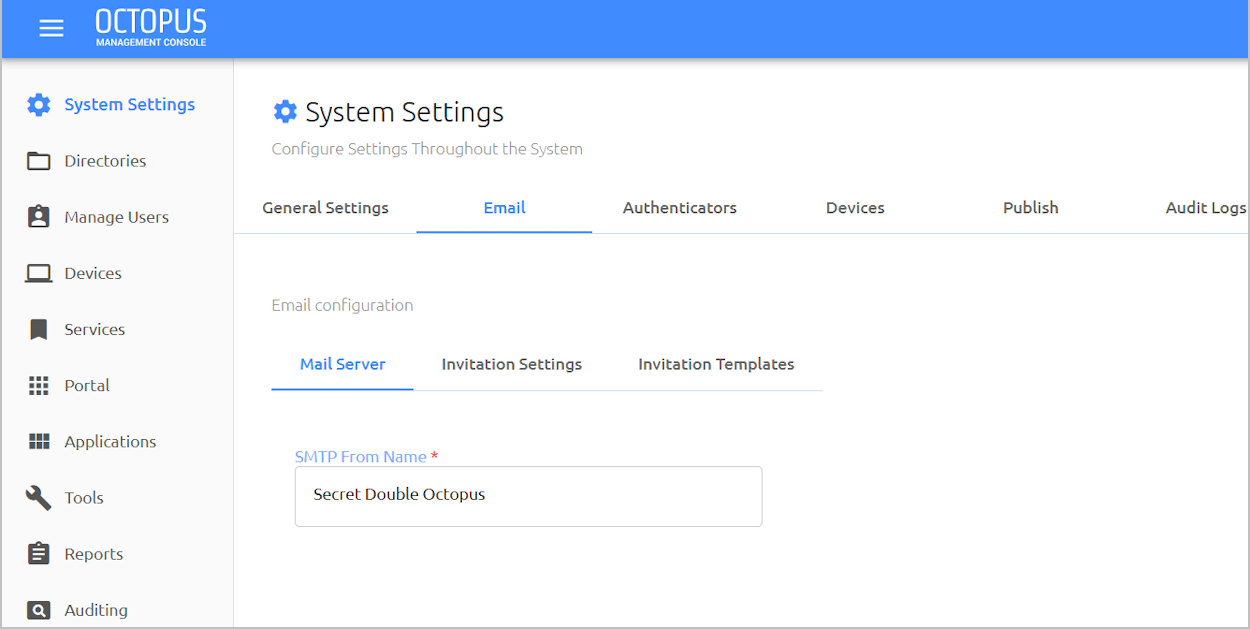The width and height of the screenshot is (1250, 629).
Task: Click the Manage Users badge icon
Action: tap(38, 217)
